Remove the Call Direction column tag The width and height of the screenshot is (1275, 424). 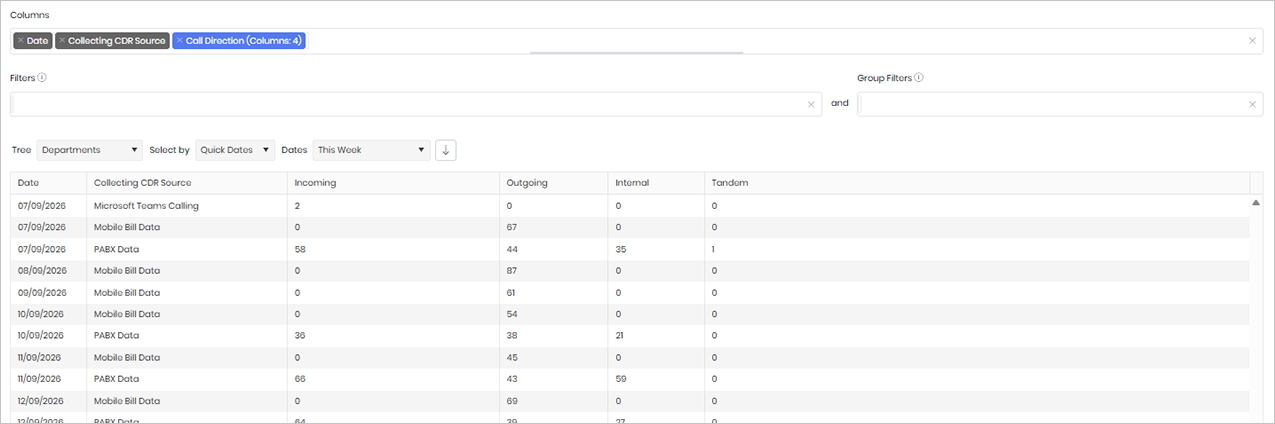pyautogui.click(x=180, y=41)
